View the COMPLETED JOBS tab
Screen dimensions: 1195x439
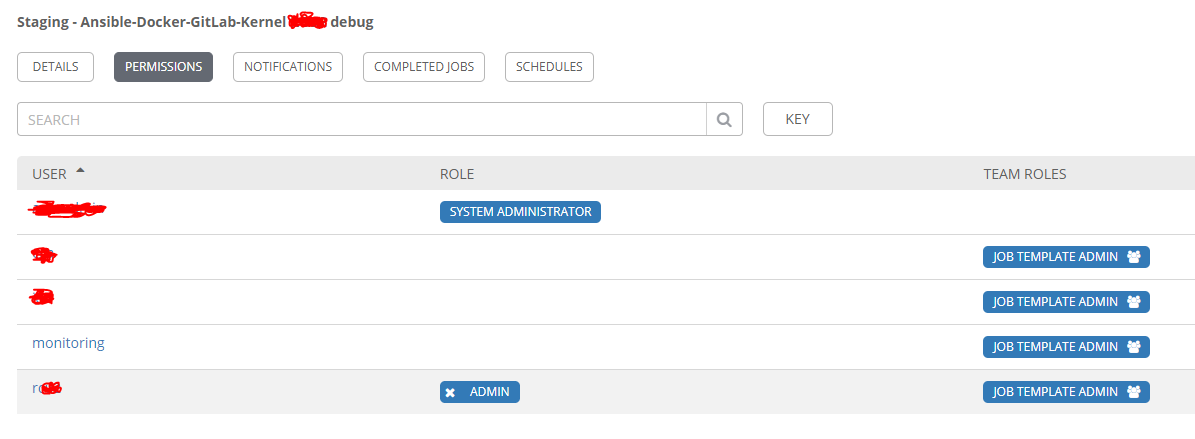point(424,66)
